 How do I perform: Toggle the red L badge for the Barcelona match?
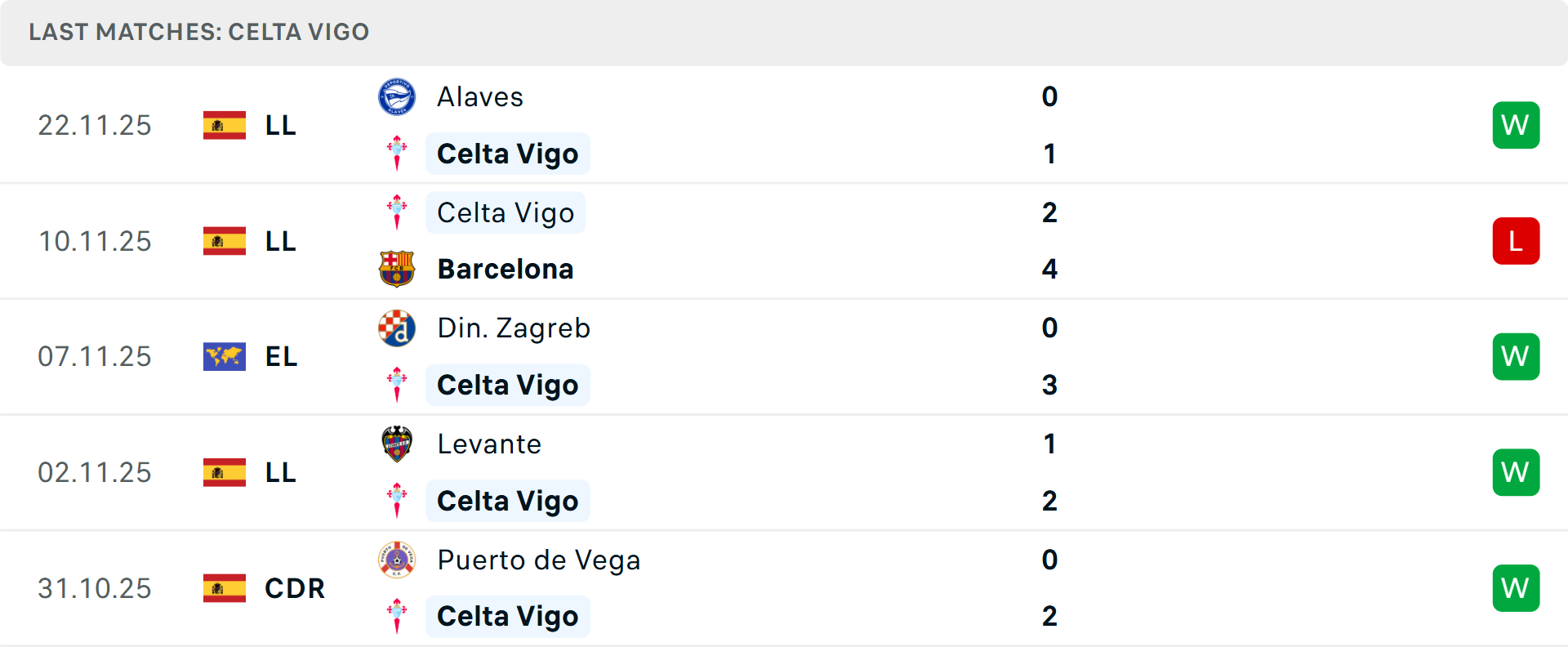click(1517, 240)
